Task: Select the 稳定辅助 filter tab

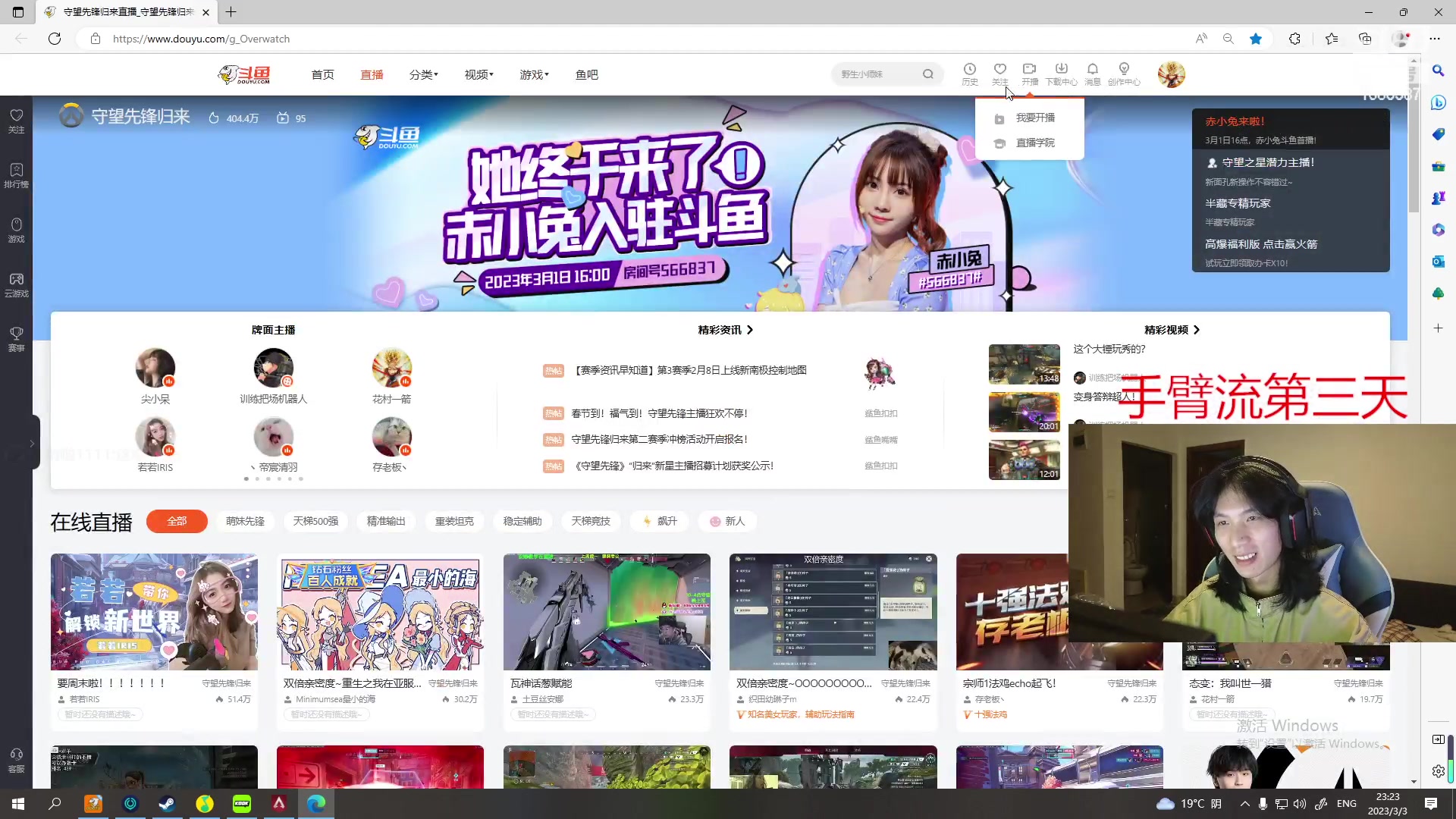Action: [522, 521]
